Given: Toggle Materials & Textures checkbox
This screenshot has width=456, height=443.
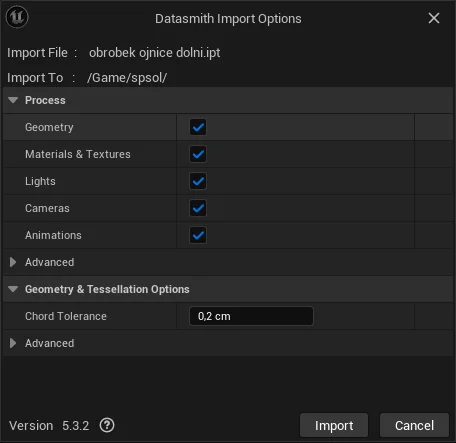Looking at the screenshot, I should click(198, 154).
